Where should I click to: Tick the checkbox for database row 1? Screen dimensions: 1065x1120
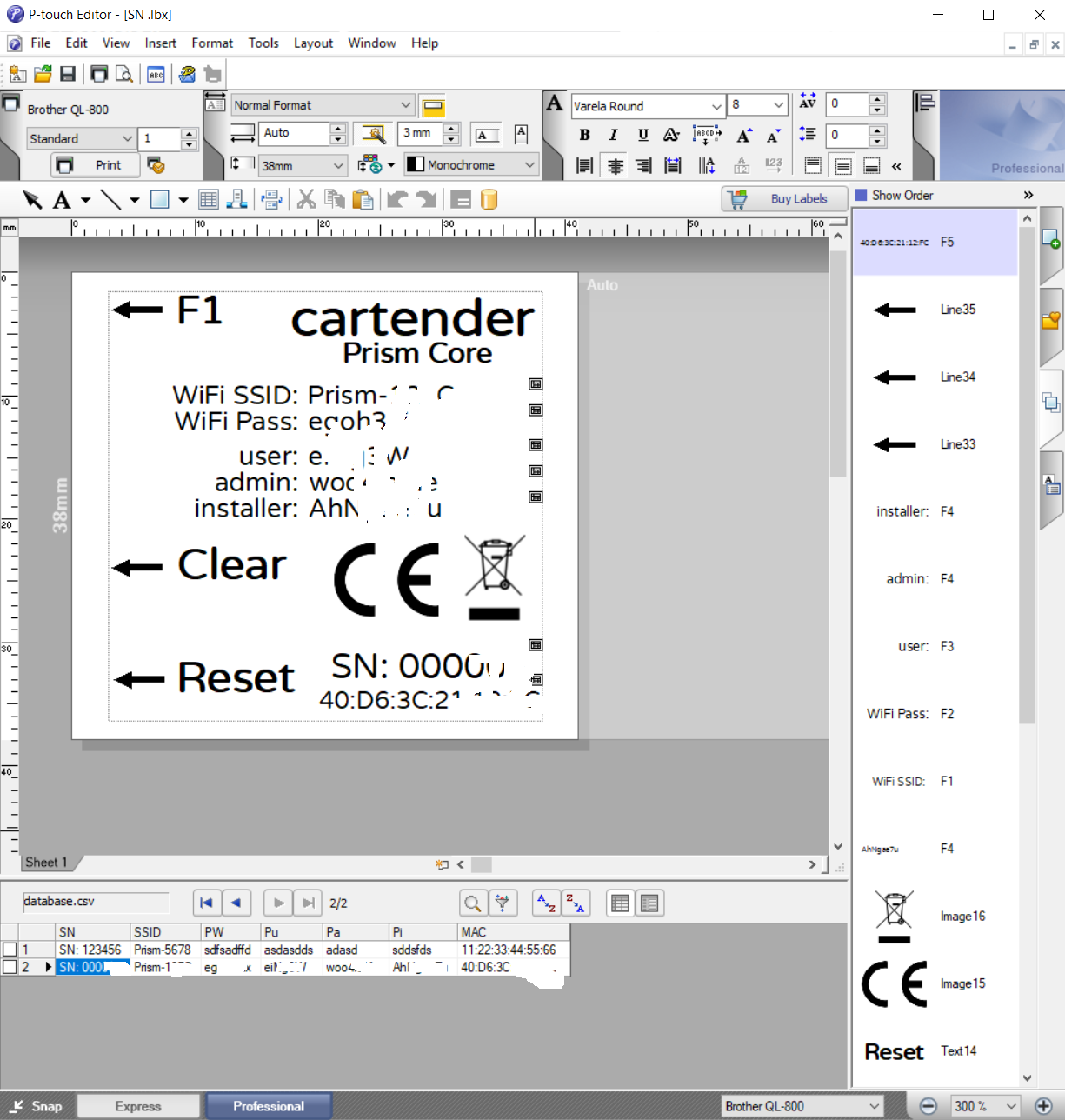coord(10,950)
